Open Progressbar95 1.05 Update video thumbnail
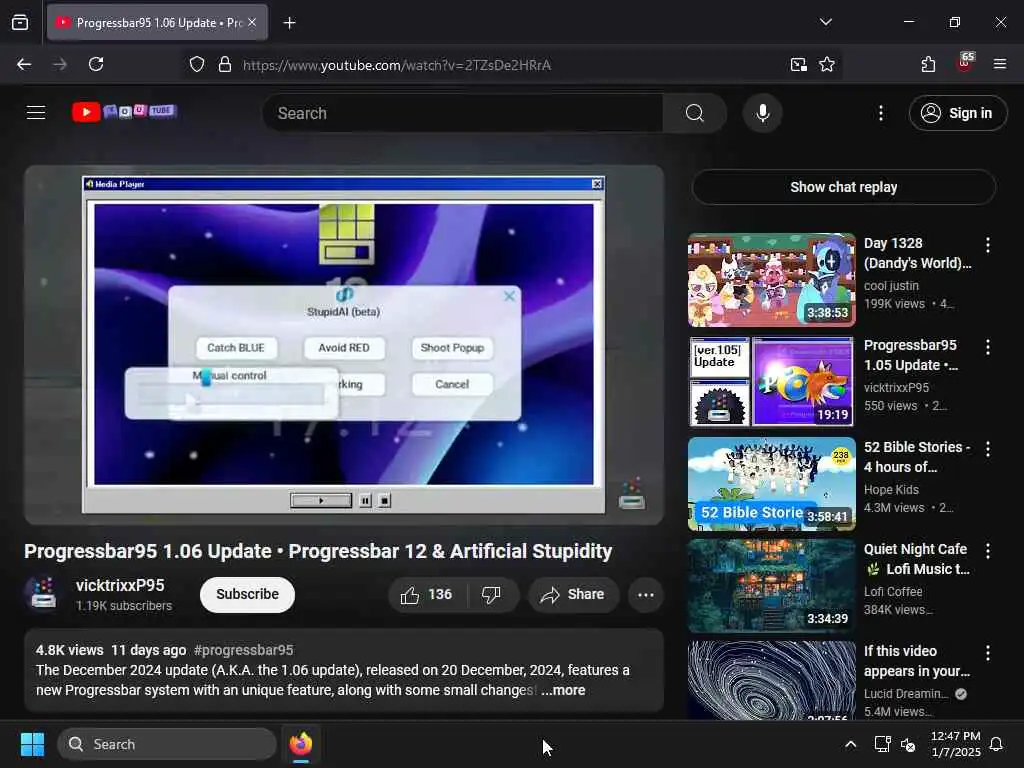The width and height of the screenshot is (1024, 768). pos(771,381)
